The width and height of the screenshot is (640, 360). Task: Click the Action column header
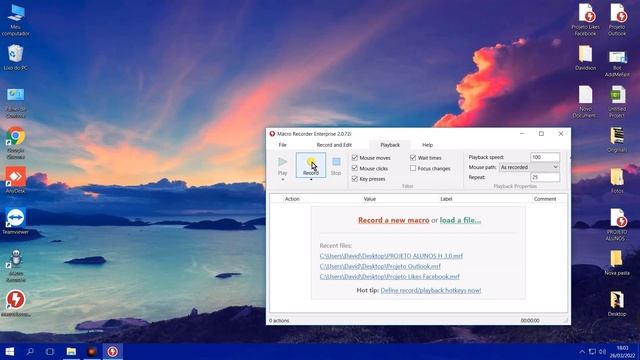(292, 199)
